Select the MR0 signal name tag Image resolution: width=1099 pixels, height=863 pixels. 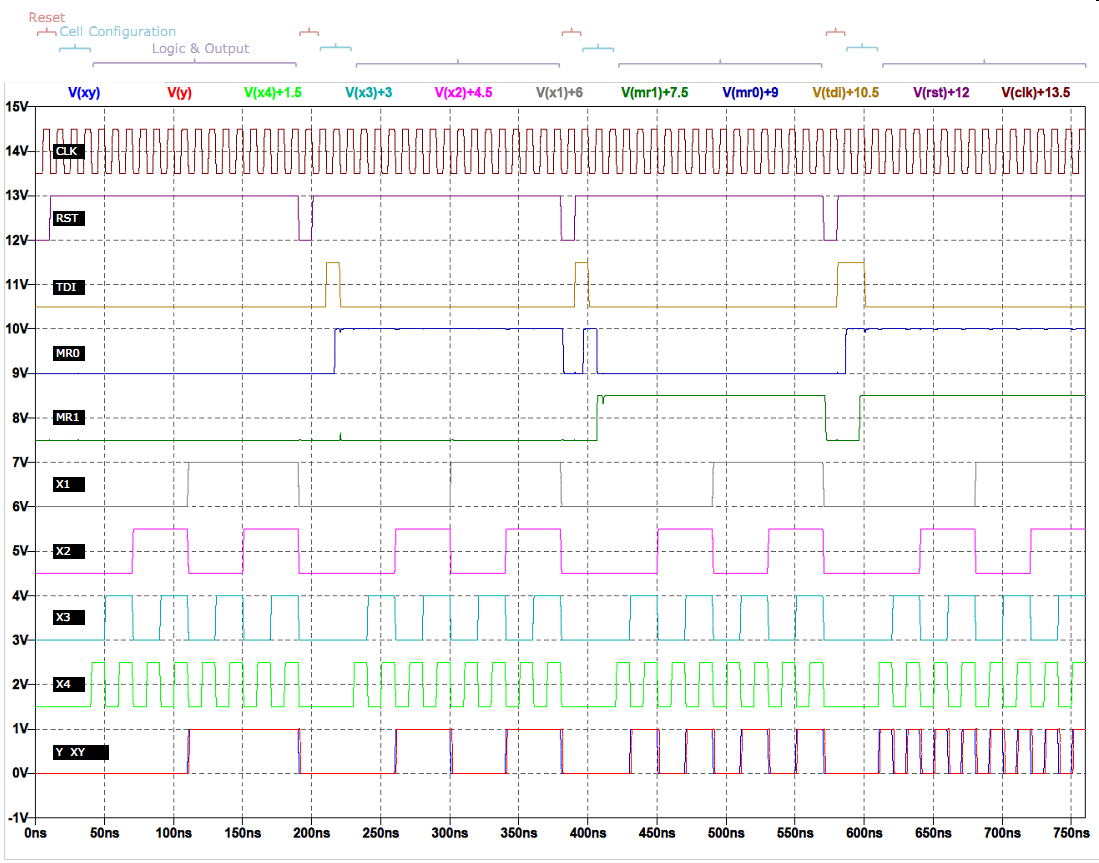coord(68,353)
